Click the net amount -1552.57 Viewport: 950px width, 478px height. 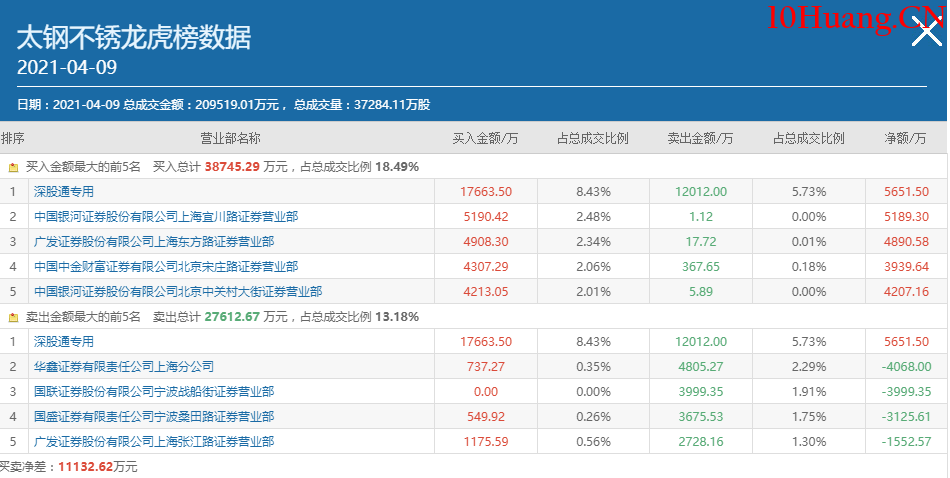point(906,442)
